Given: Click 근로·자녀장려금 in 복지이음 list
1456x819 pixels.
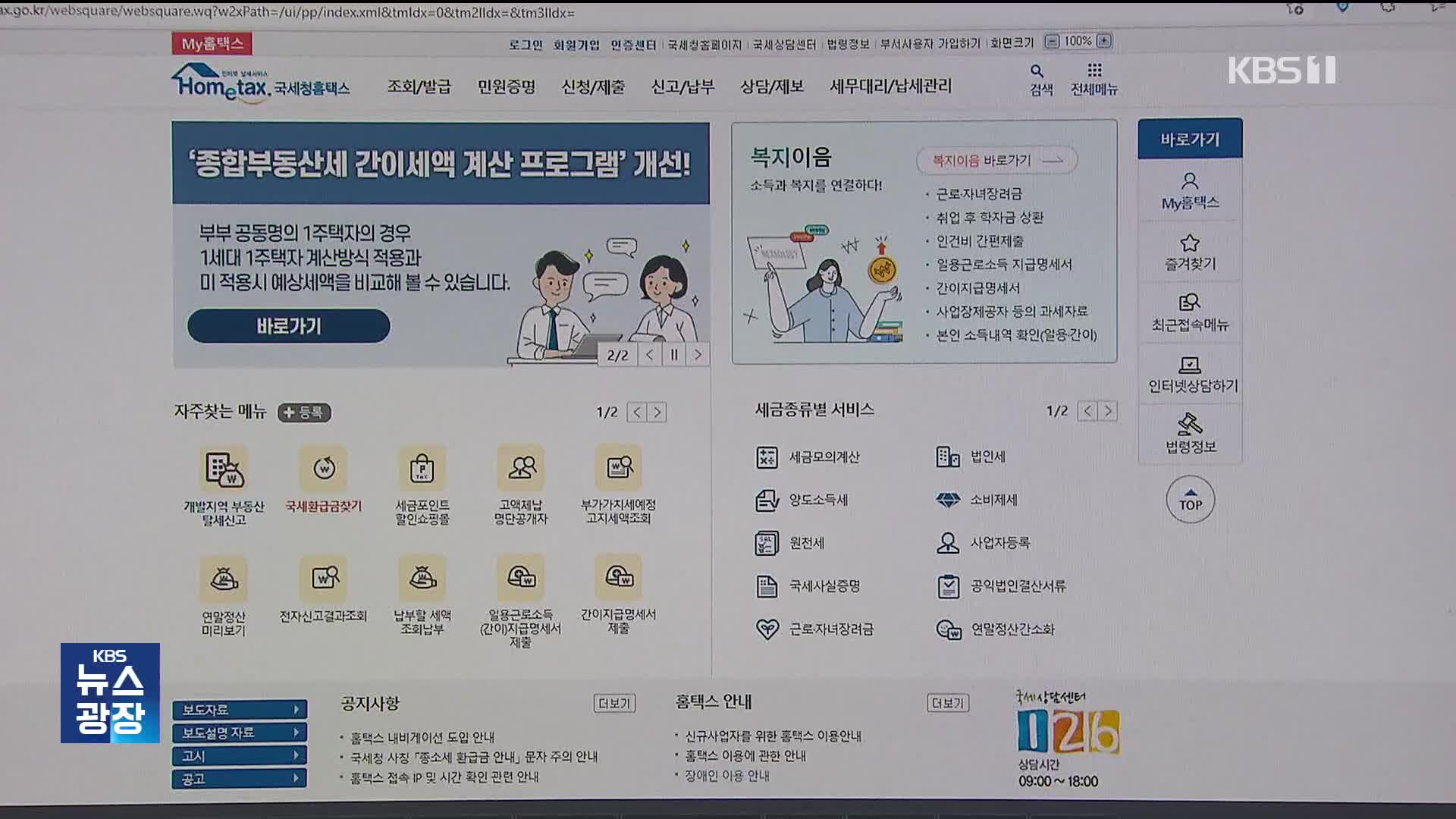Looking at the screenshot, I should 979,194.
